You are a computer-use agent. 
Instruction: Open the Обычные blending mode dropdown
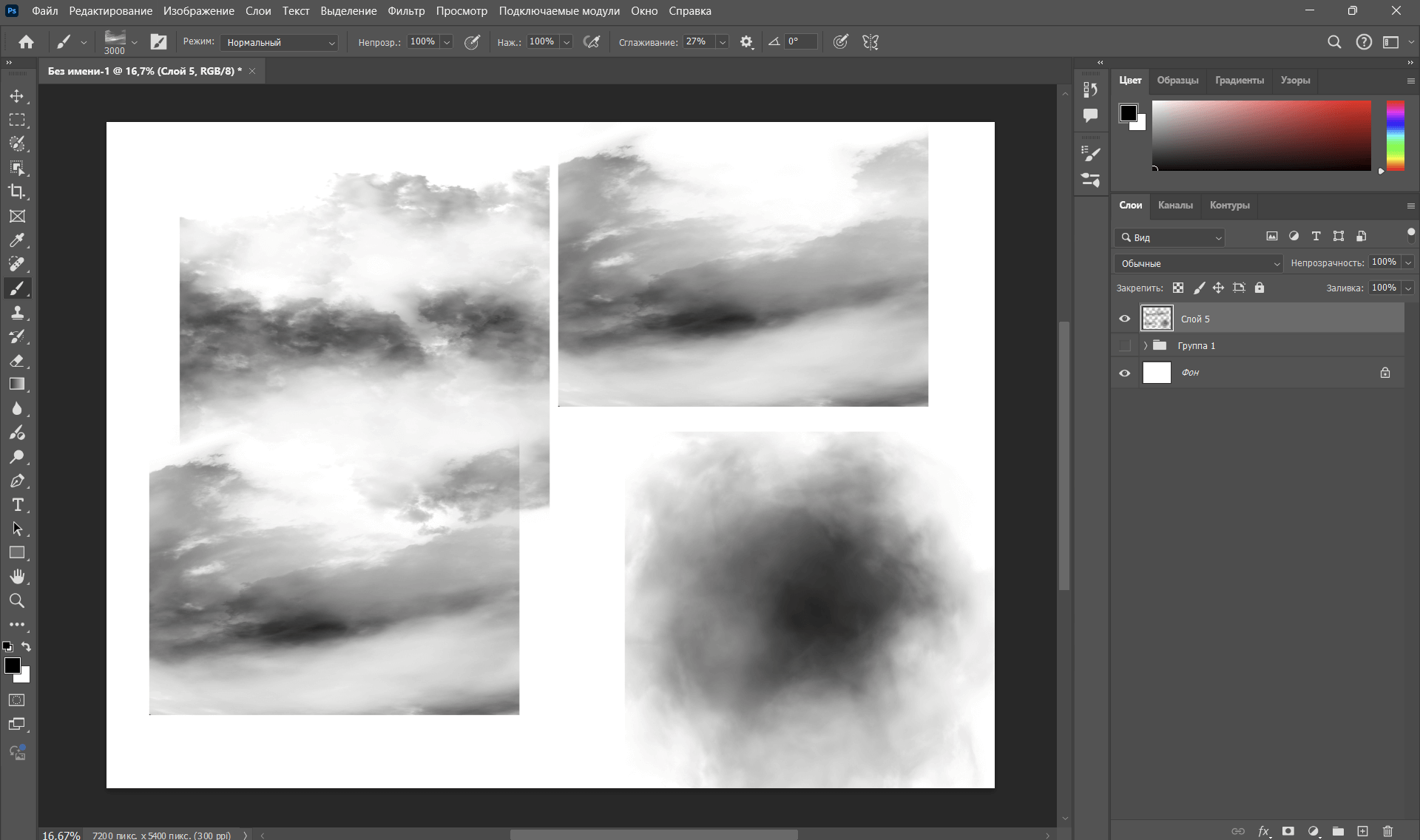(1198, 263)
